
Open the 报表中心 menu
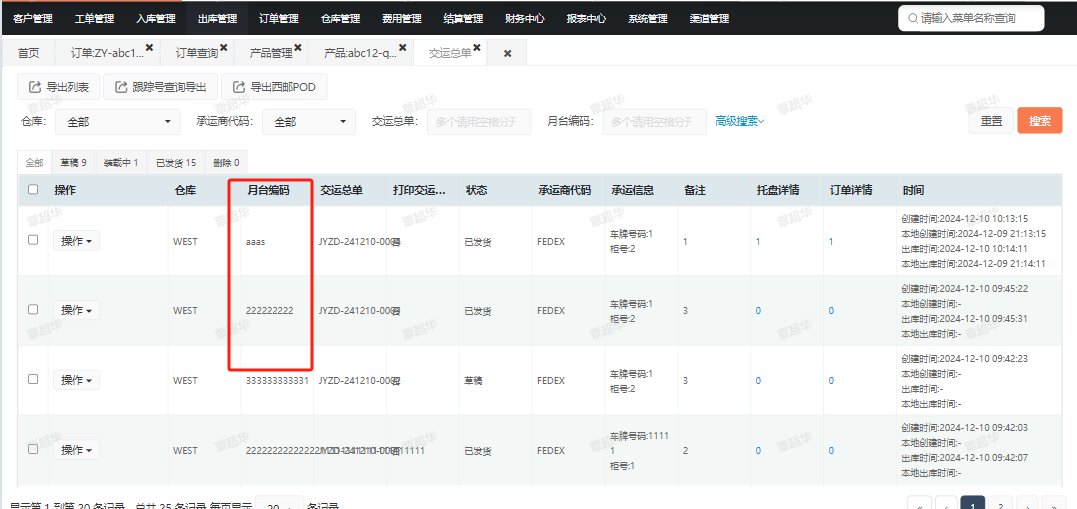[586, 19]
